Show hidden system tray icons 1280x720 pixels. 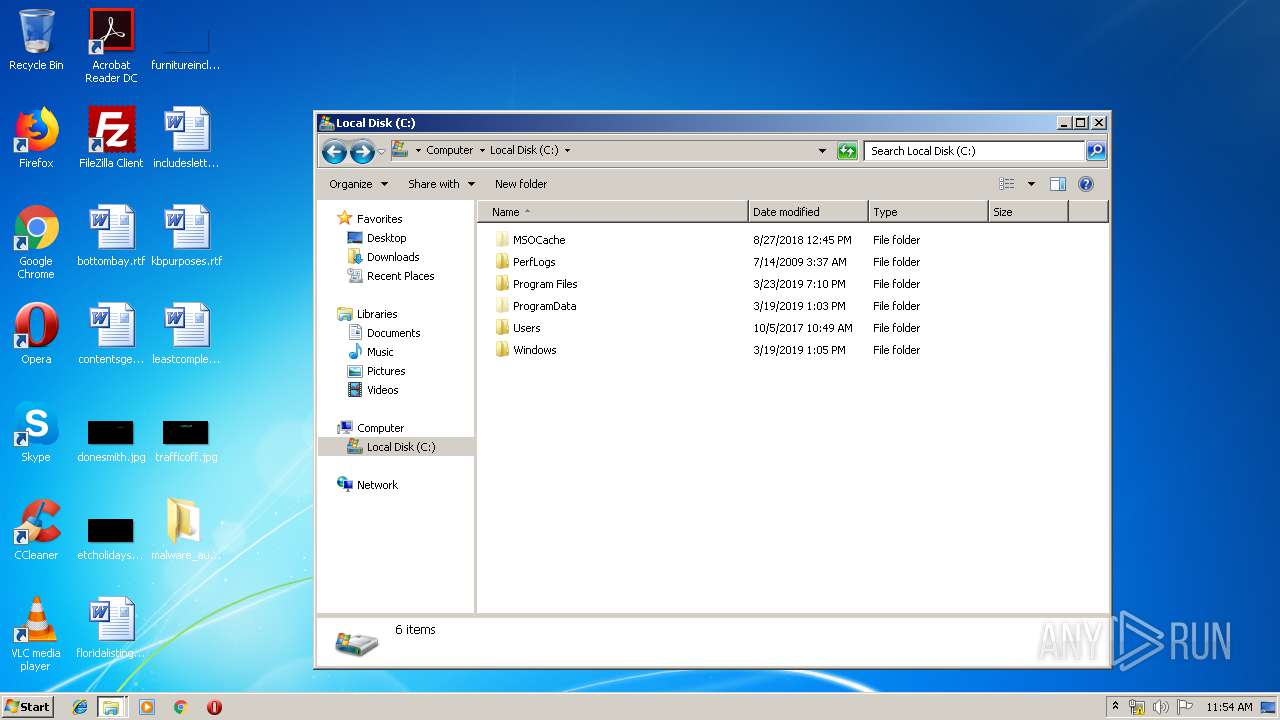(1115, 707)
